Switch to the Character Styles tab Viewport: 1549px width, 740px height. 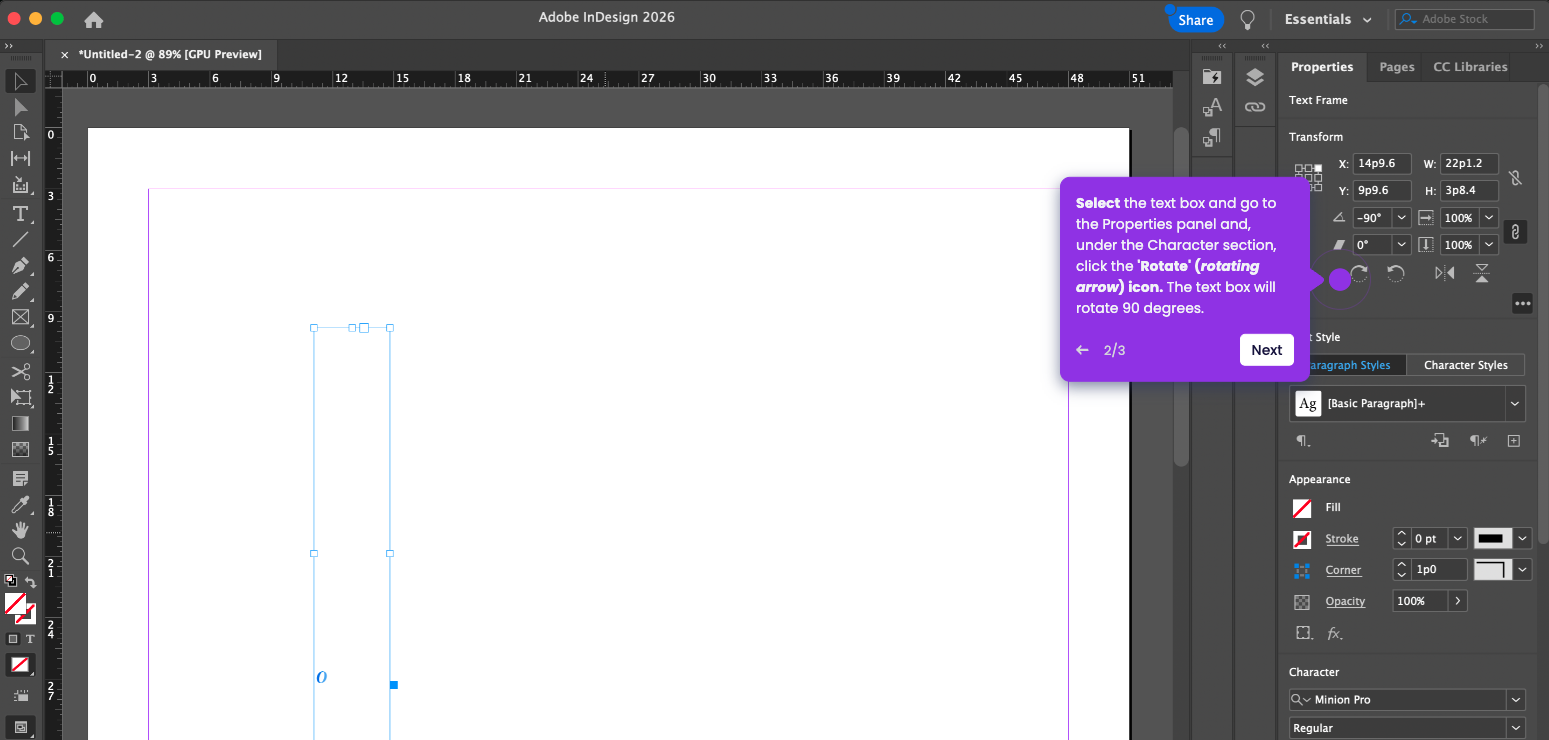[1465, 365]
